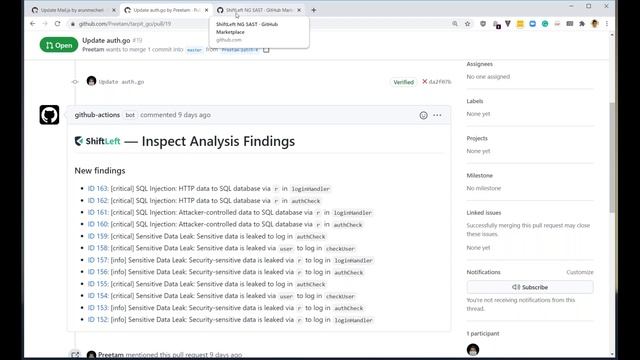Open the Update auth.go commit message link
This screenshot has width=640, height=360.
[121, 82]
